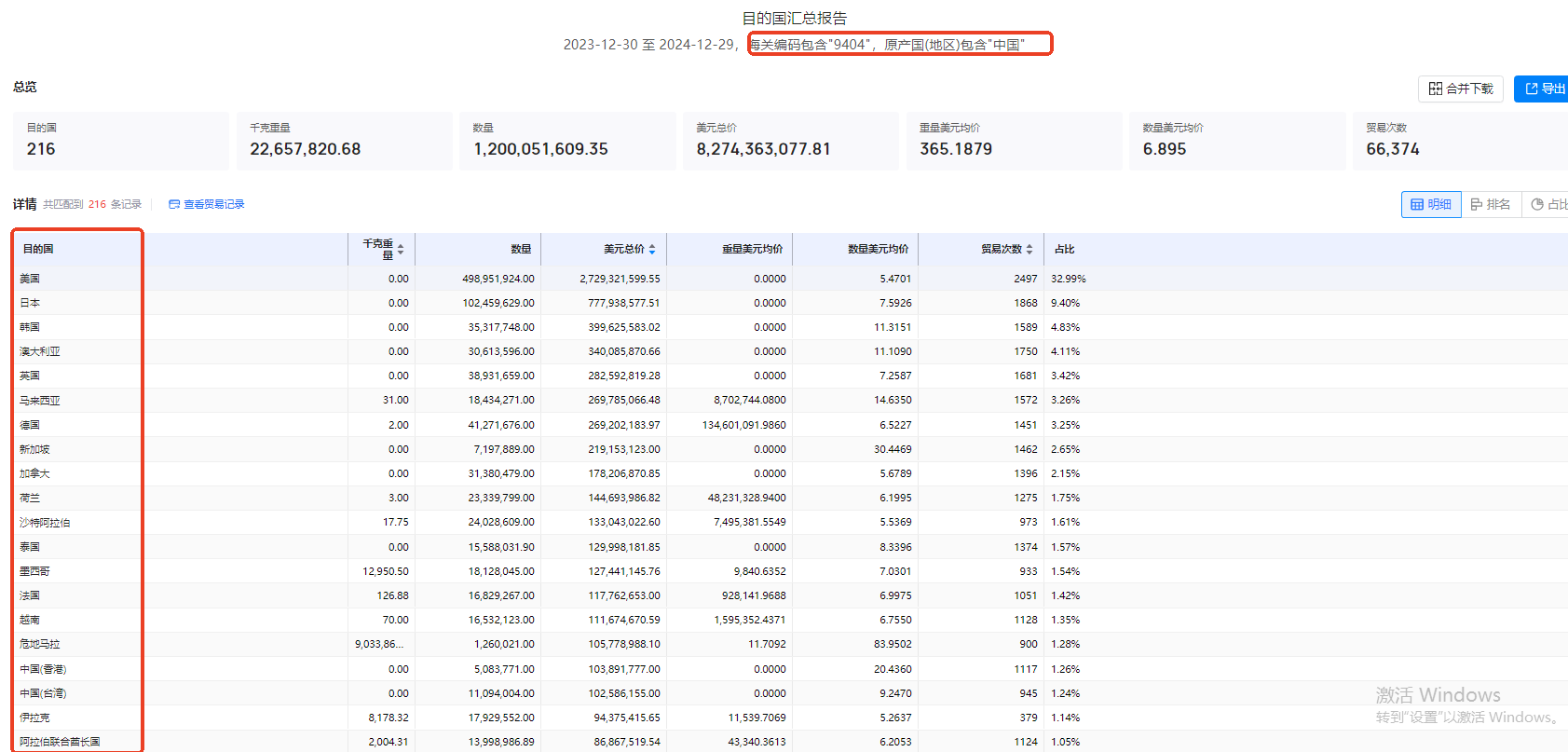
Task: Click the 贸易次数 66,374 summary card
Action: point(1459,141)
